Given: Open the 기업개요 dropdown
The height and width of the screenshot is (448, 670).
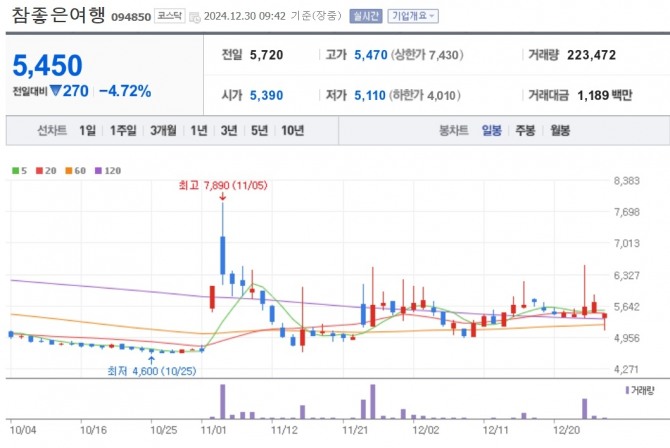Looking at the screenshot, I should (413, 16).
